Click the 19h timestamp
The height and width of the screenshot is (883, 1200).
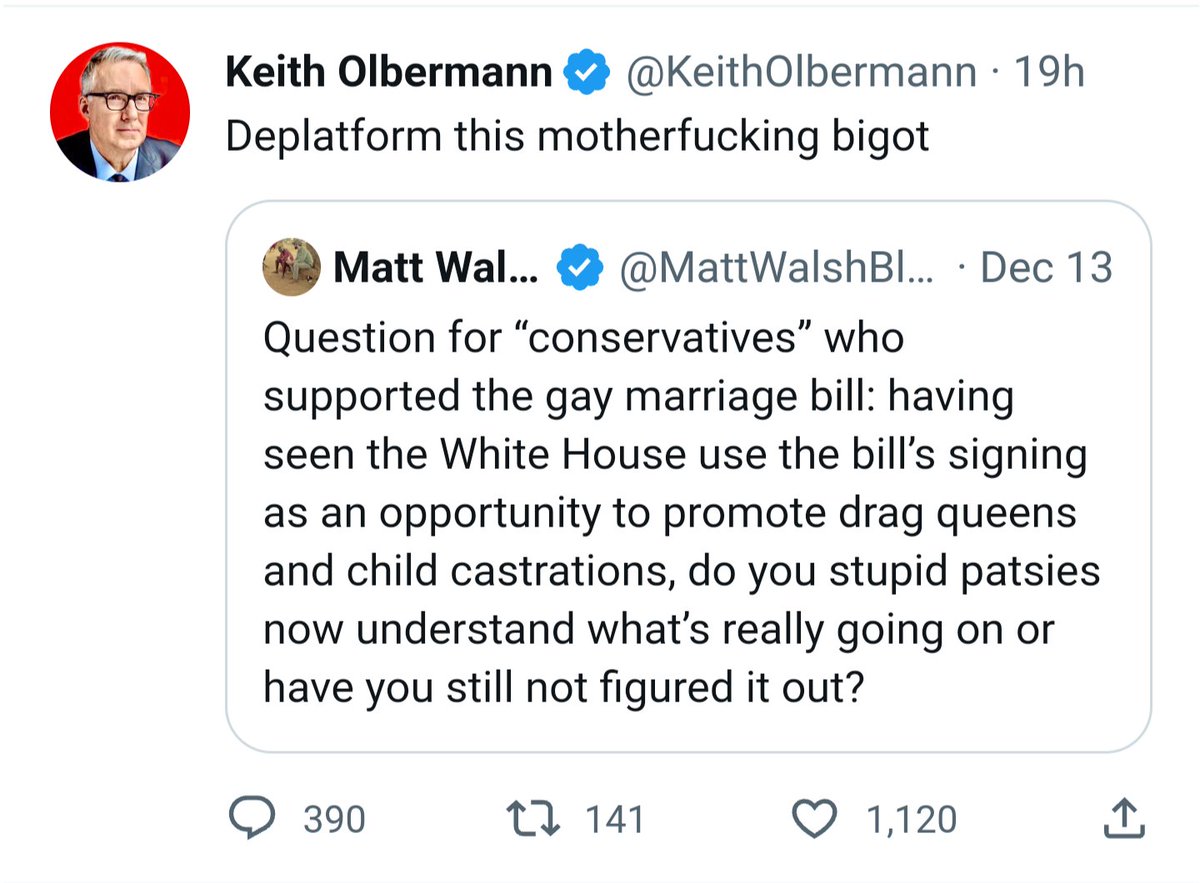1049,72
